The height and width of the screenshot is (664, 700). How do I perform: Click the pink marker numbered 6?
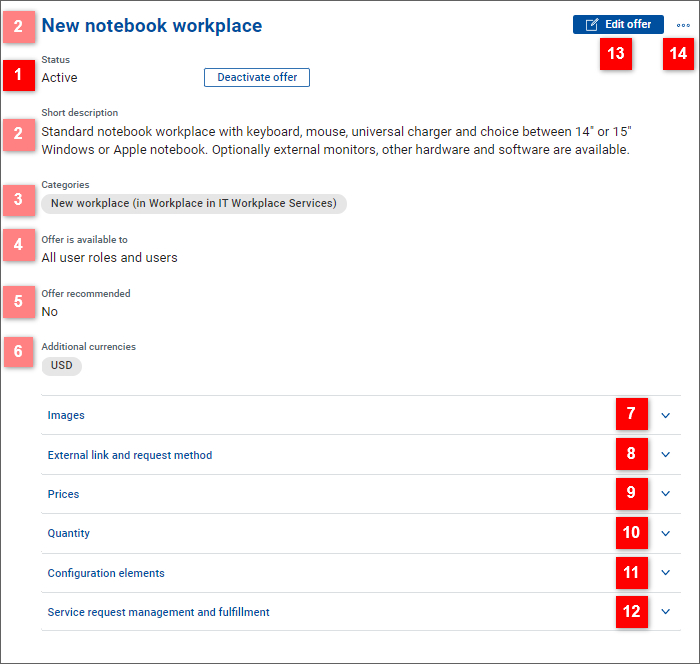click(x=19, y=352)
